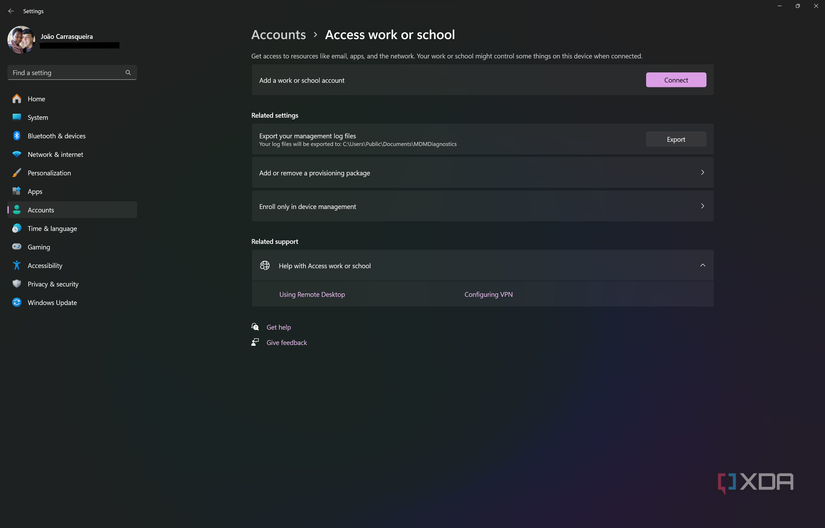The width and height of the screenshot is (825, 528).
Task: Click Add a work or school account text
Action: (x=301, y=80)
